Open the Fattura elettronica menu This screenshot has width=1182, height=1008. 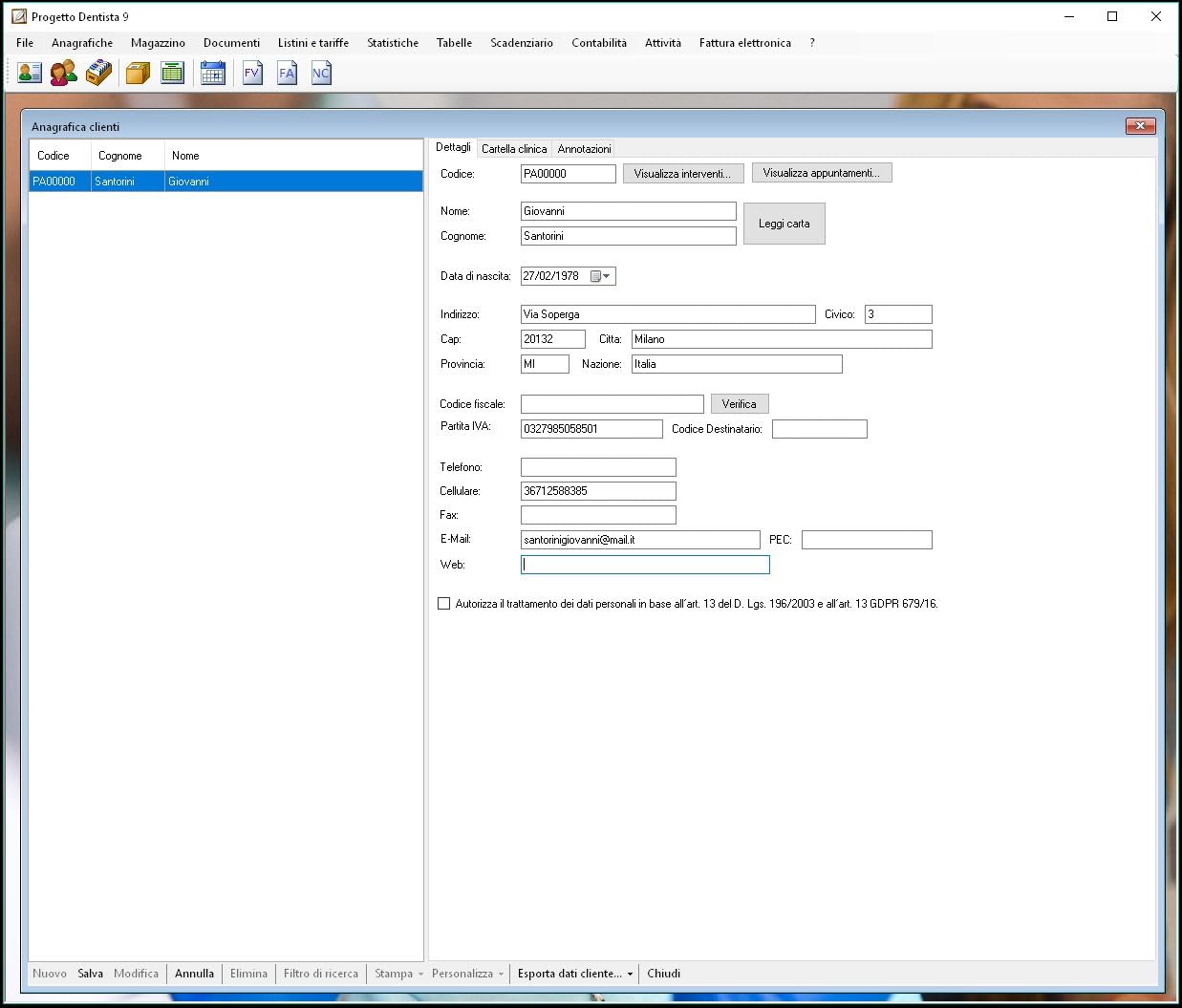point(744,43)
